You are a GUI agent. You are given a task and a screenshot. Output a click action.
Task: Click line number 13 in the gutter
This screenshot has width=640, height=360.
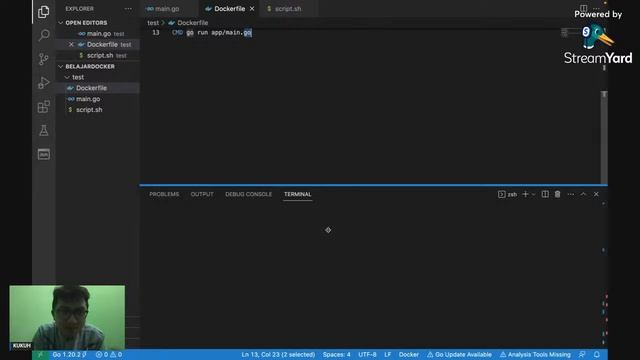156,33
